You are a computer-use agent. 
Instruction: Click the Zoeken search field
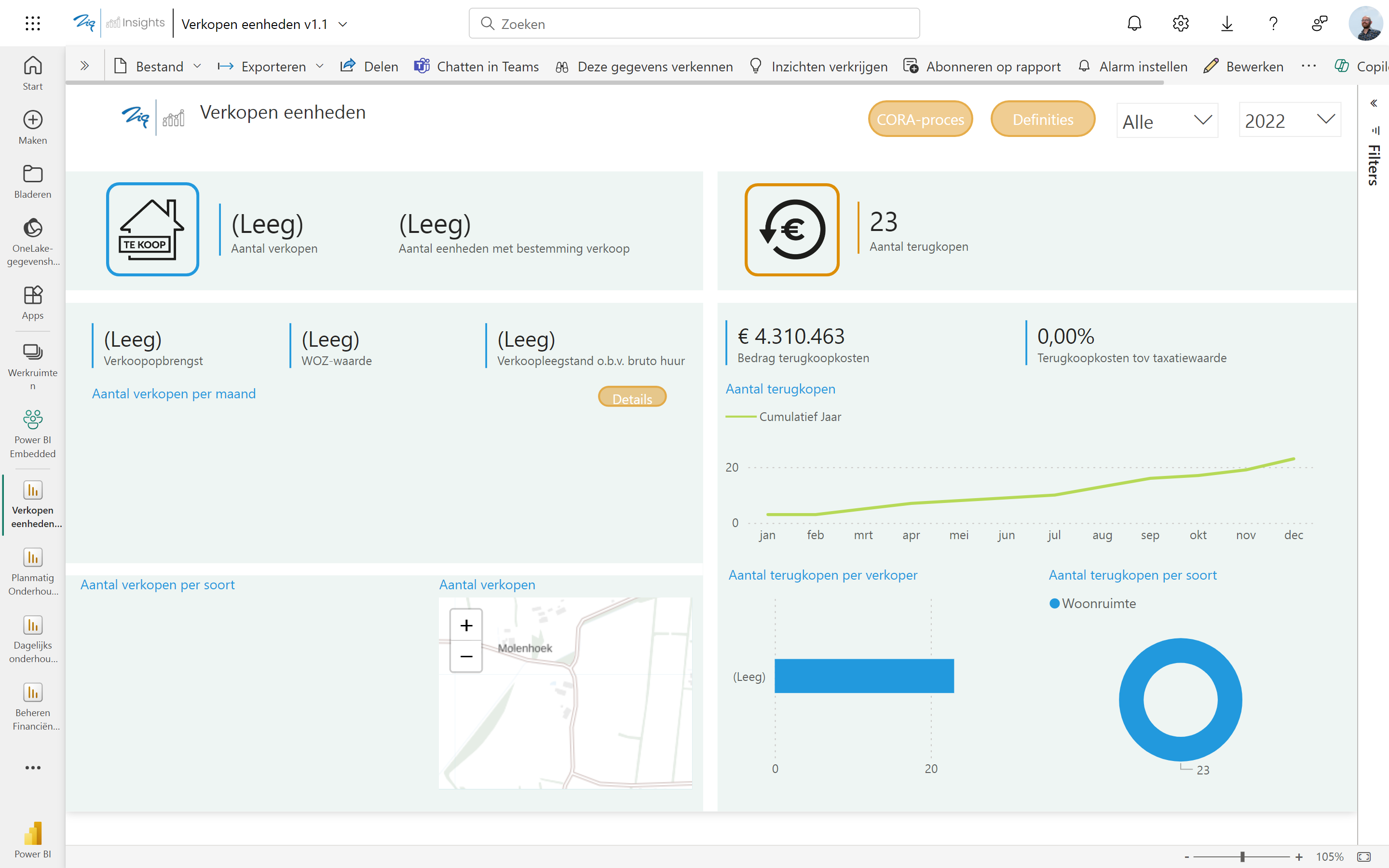click(x=694, y=24)
